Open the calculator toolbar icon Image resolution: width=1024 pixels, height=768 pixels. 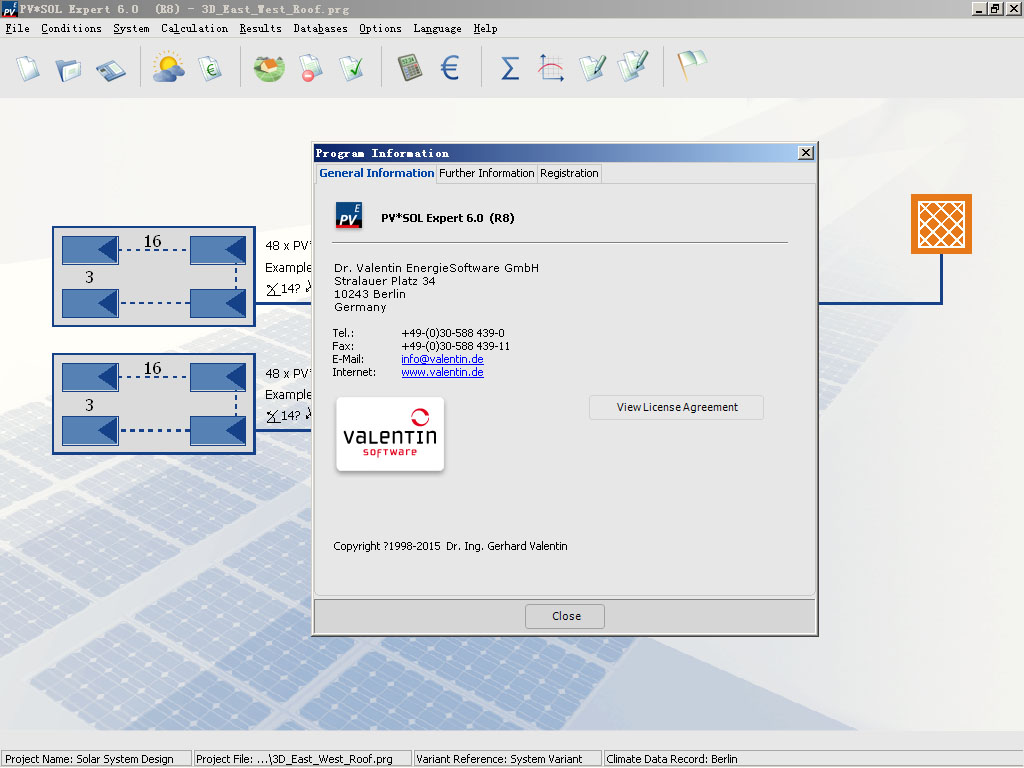pos(410,68)
